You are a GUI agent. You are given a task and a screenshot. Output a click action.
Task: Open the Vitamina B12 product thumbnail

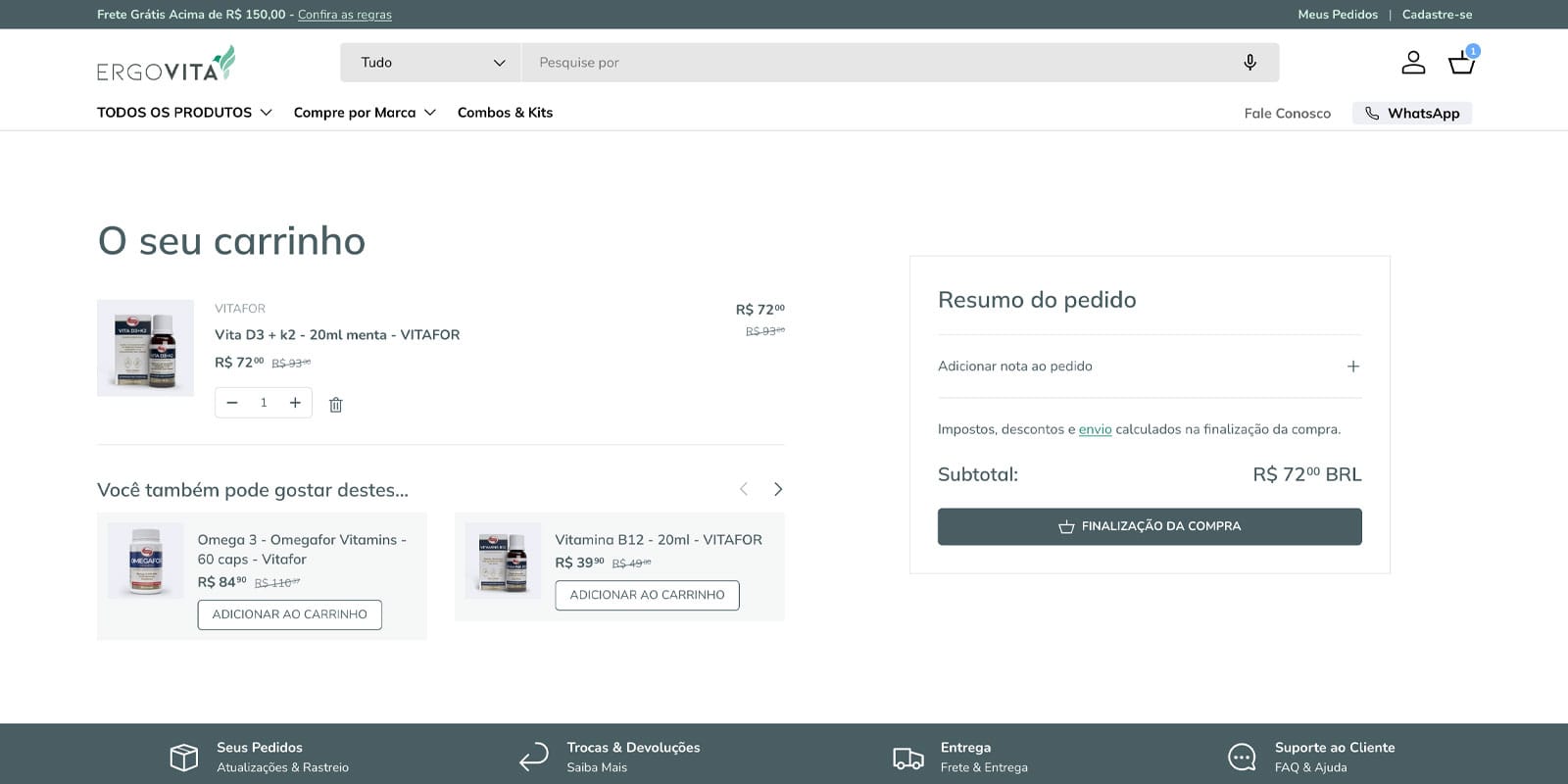503,561
